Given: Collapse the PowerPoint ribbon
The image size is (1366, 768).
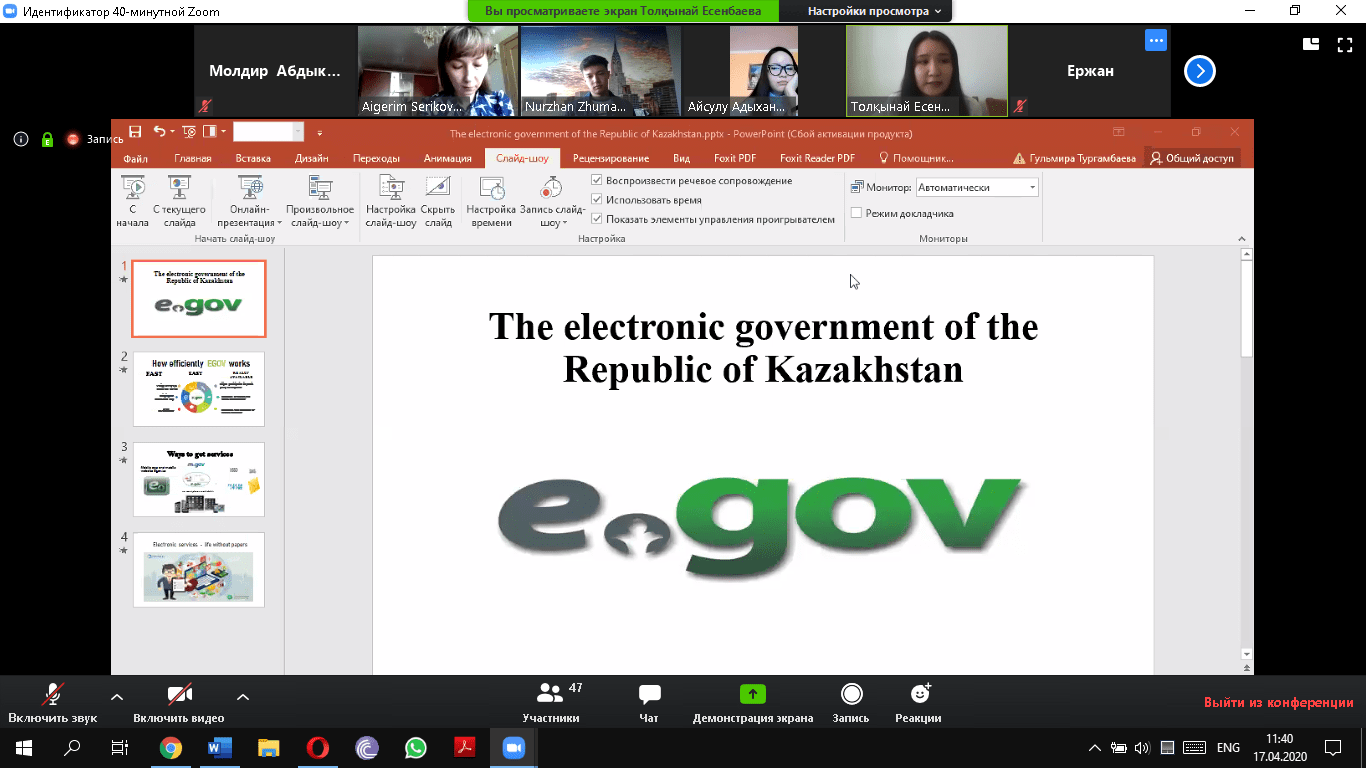Looking at the screenshot, I should click(1242, 238).
